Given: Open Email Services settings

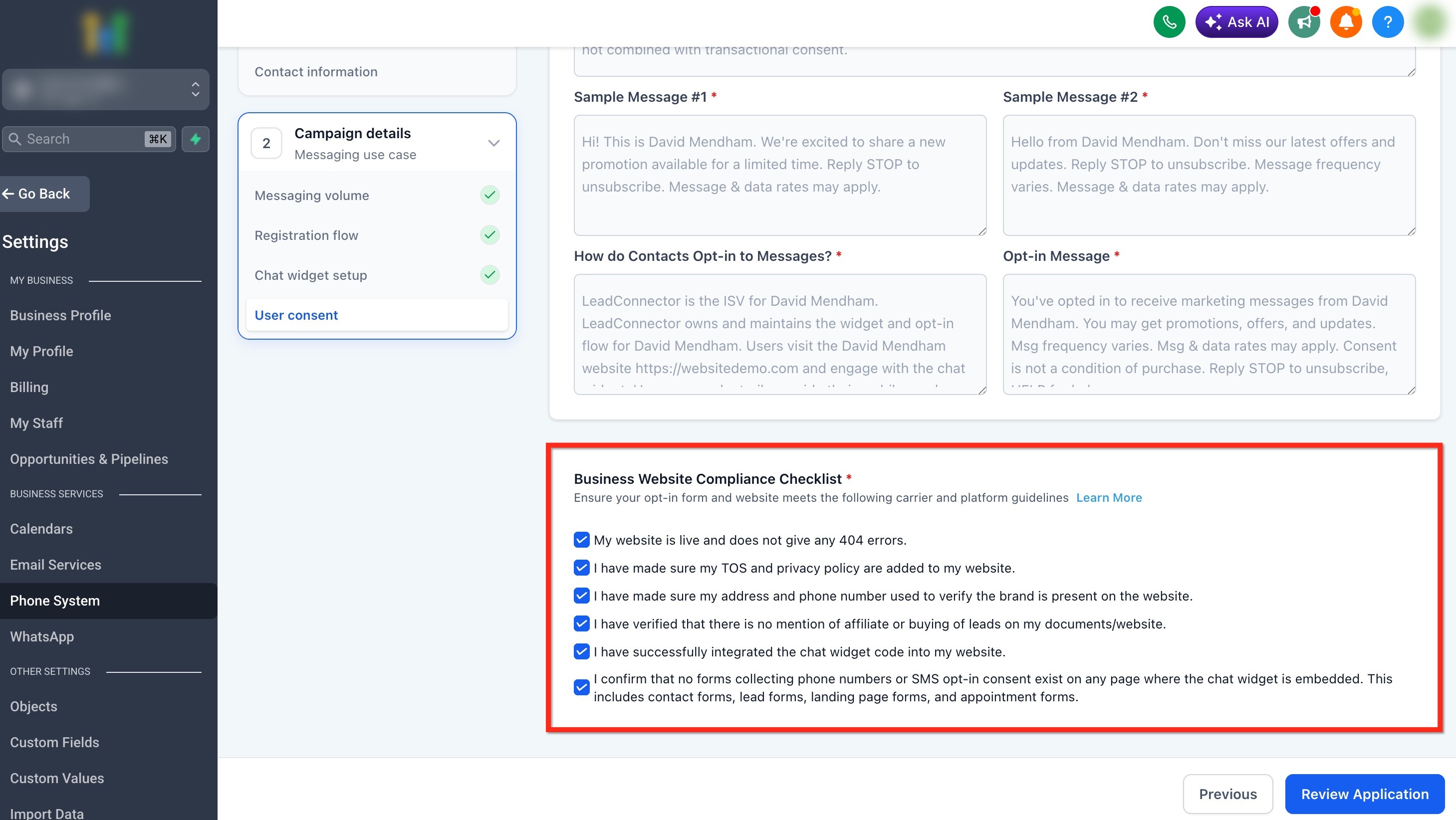Looking at the screenshot, I should 55,565.
